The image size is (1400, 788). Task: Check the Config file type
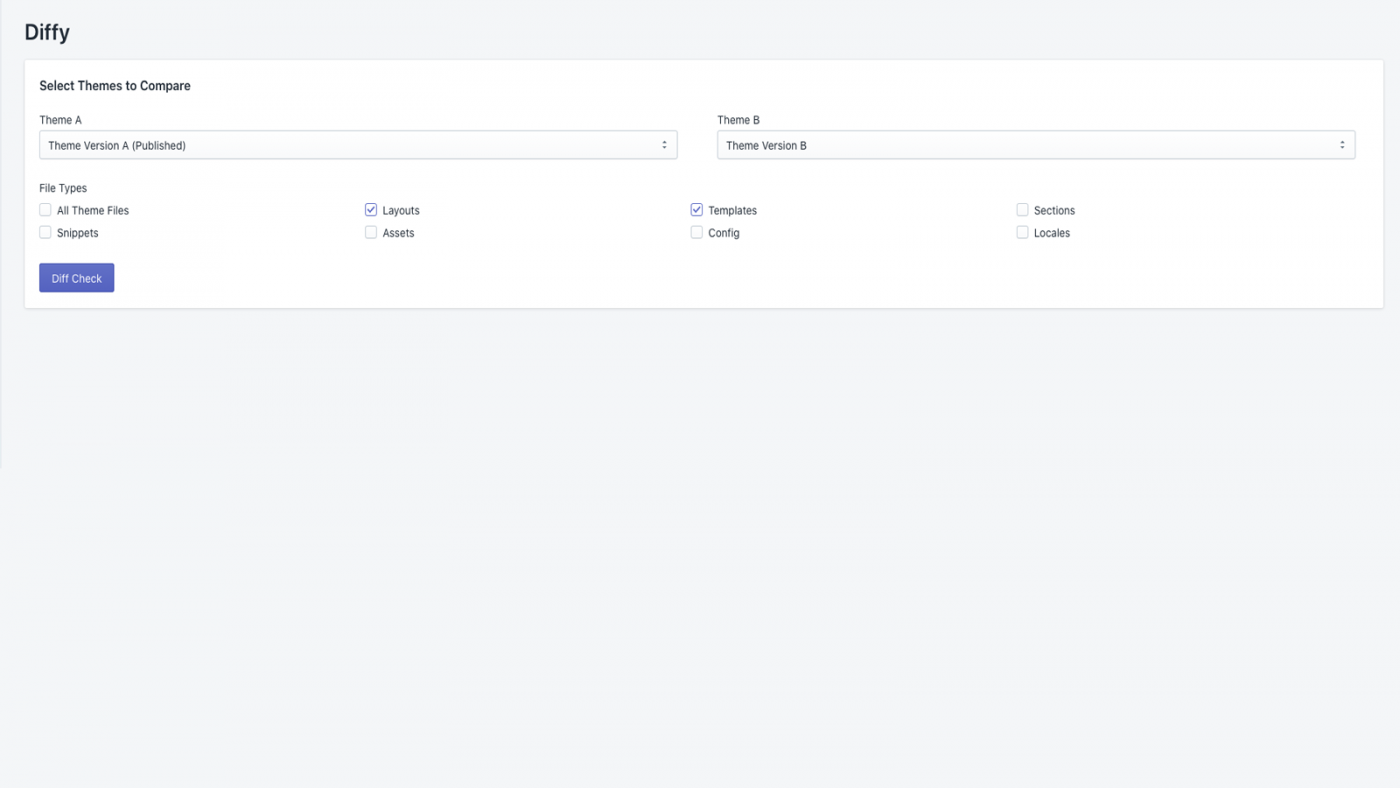697,232
